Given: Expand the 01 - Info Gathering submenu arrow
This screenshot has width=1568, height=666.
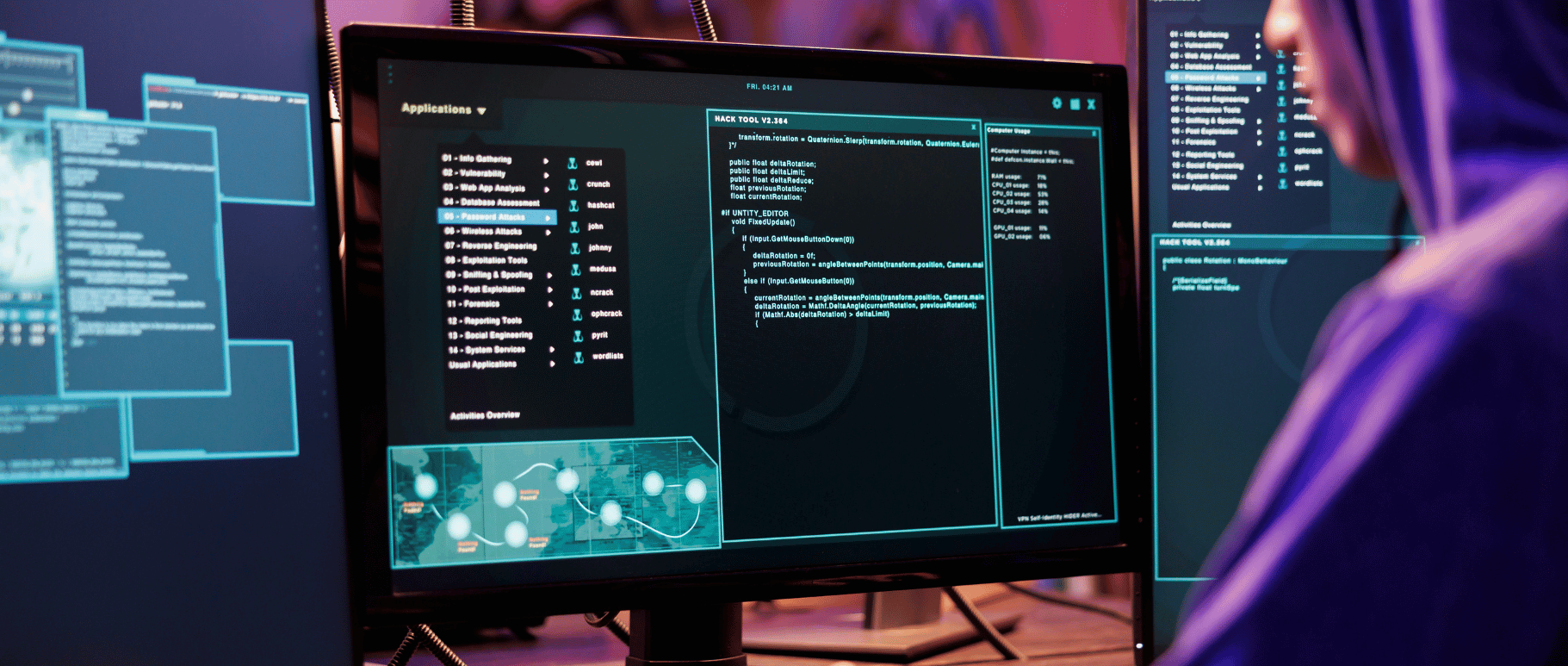Looking at the screenshot, I should (x=546, y=161).
